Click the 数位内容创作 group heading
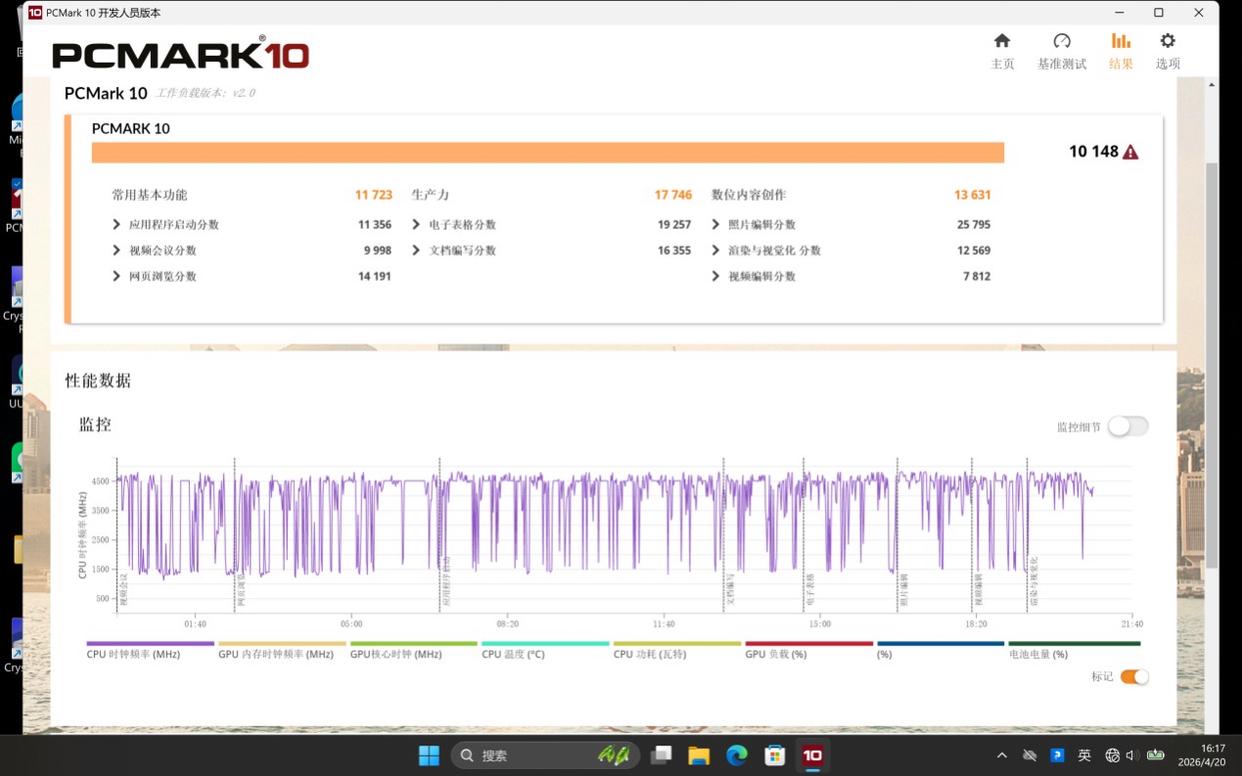The width and height of the screenshot is (1242, 776). (749, 195)
